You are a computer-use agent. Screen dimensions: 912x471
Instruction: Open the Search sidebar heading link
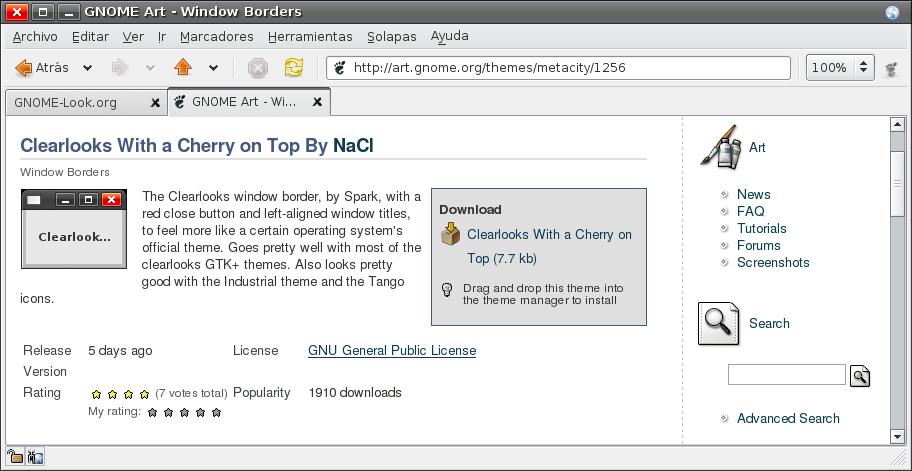coord(769,323)
